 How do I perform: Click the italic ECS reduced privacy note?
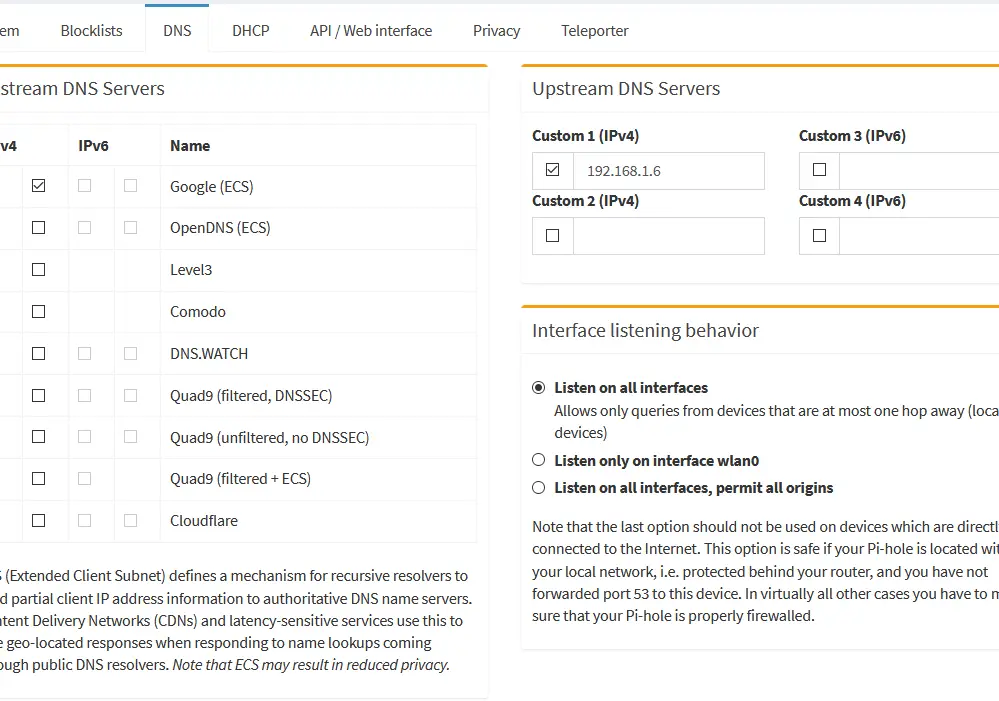tap(312, 665)
